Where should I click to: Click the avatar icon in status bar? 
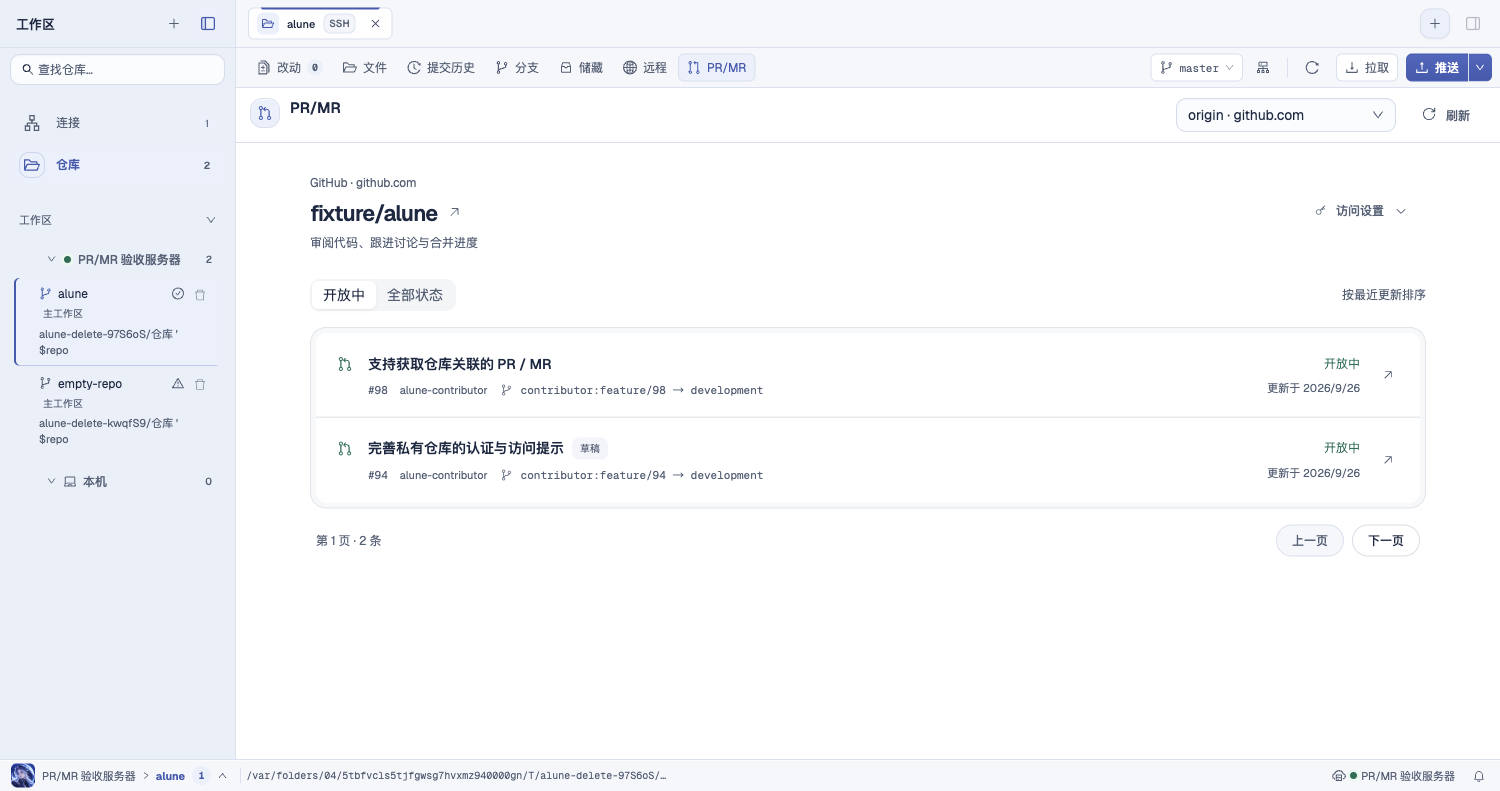pos(23,776)
